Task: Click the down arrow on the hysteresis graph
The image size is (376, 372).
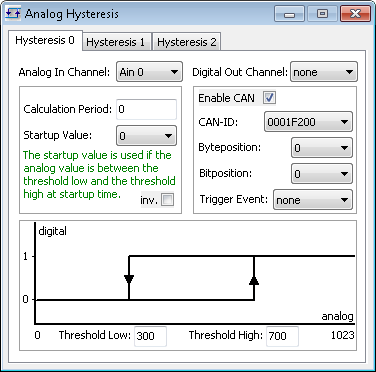Action: click(x=129, y=279)
